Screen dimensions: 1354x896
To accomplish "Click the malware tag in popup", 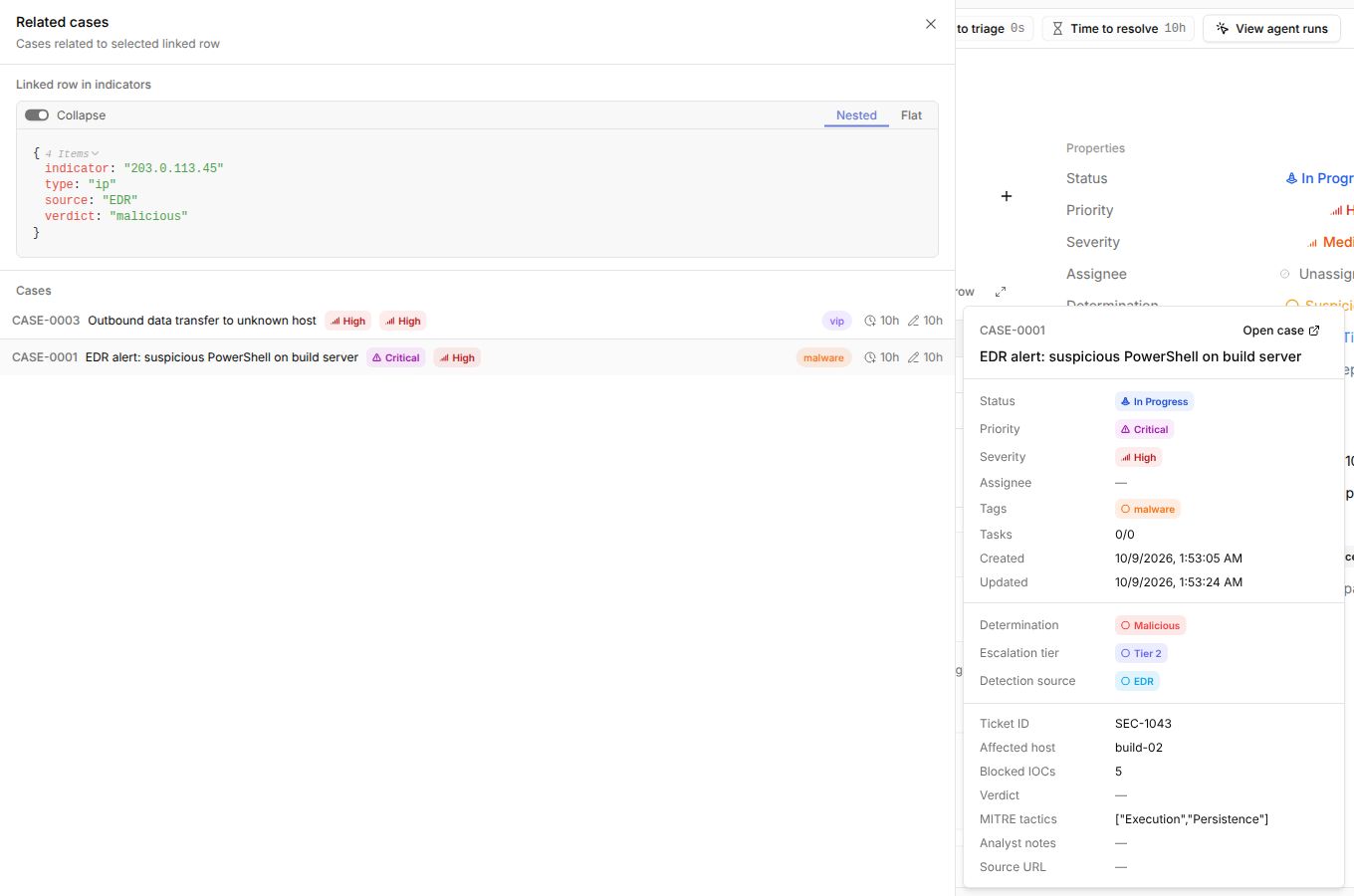I will click(1147, 509).
